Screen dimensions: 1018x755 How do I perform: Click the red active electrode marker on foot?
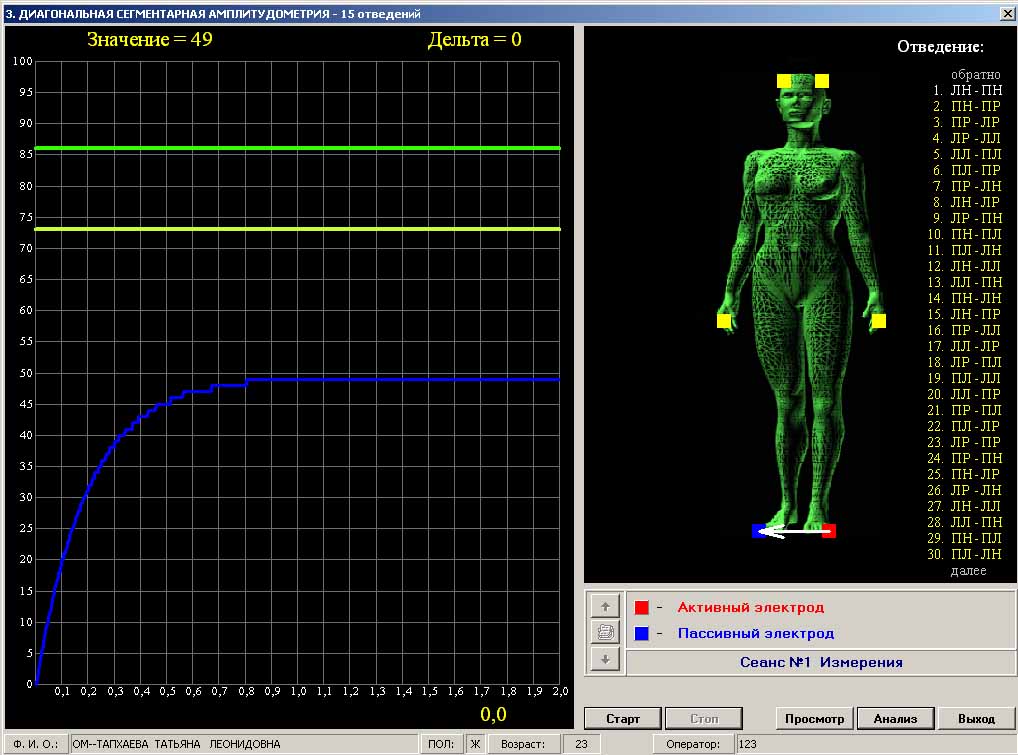tap(828, 531)
